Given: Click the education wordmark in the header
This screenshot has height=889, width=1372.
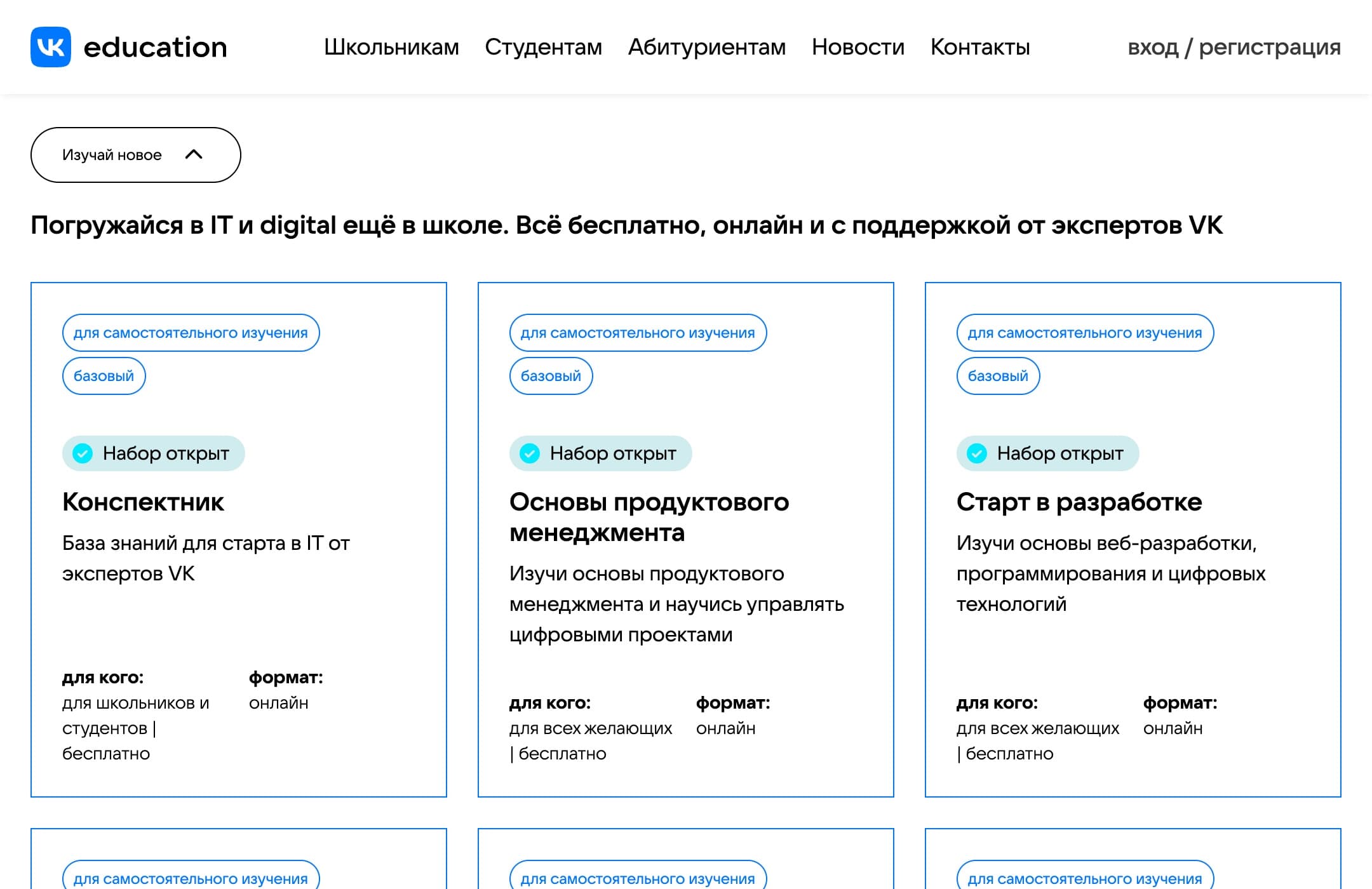Looking at the screenshot, I should click(155, 48).
